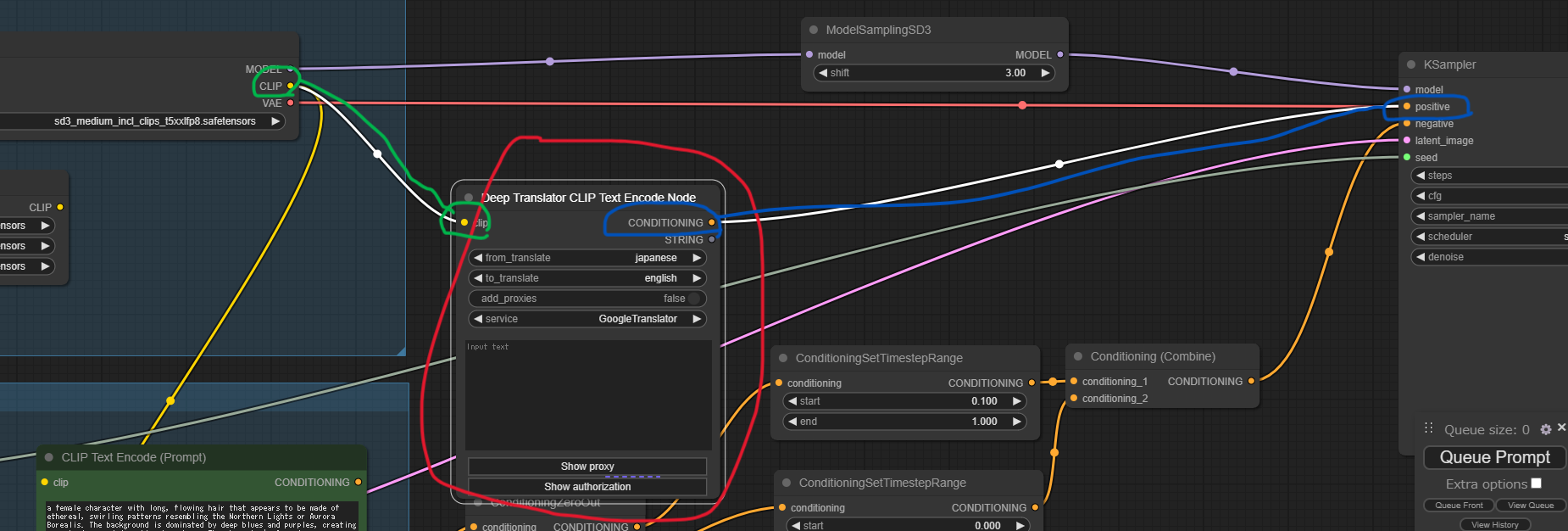The image size is (1568, 531).
Task: Select previous from_translate language with left arrow
Action: click(x=478, y=258)
